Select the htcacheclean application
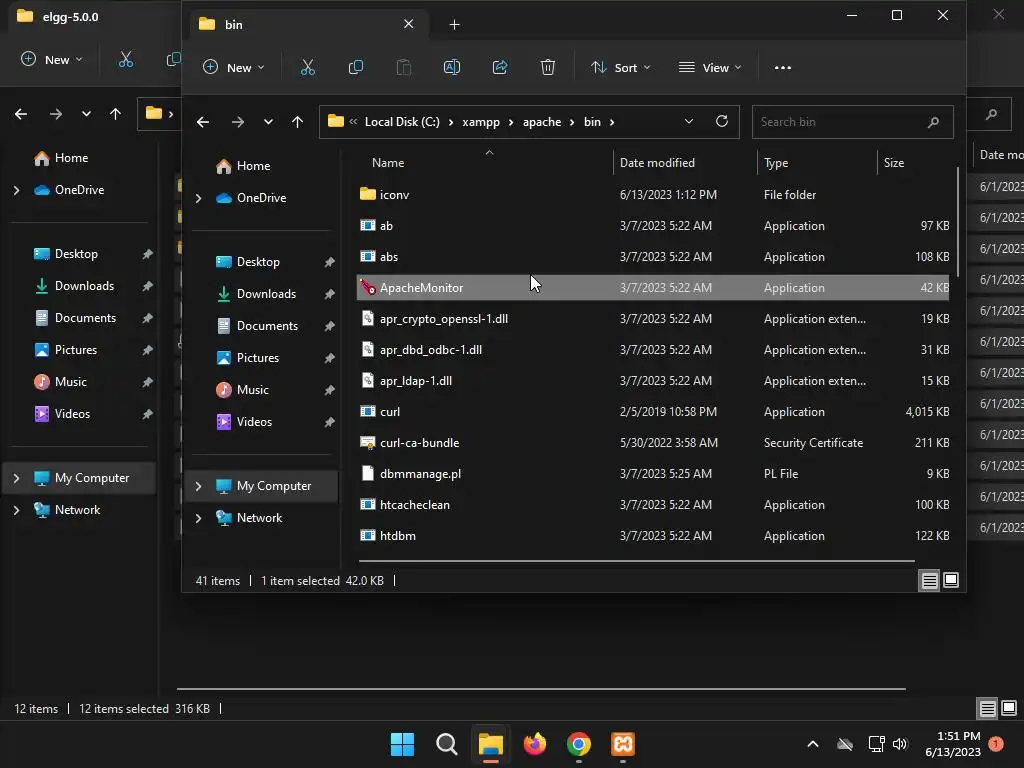The image size is (1024, 768). tap(653, 505)
